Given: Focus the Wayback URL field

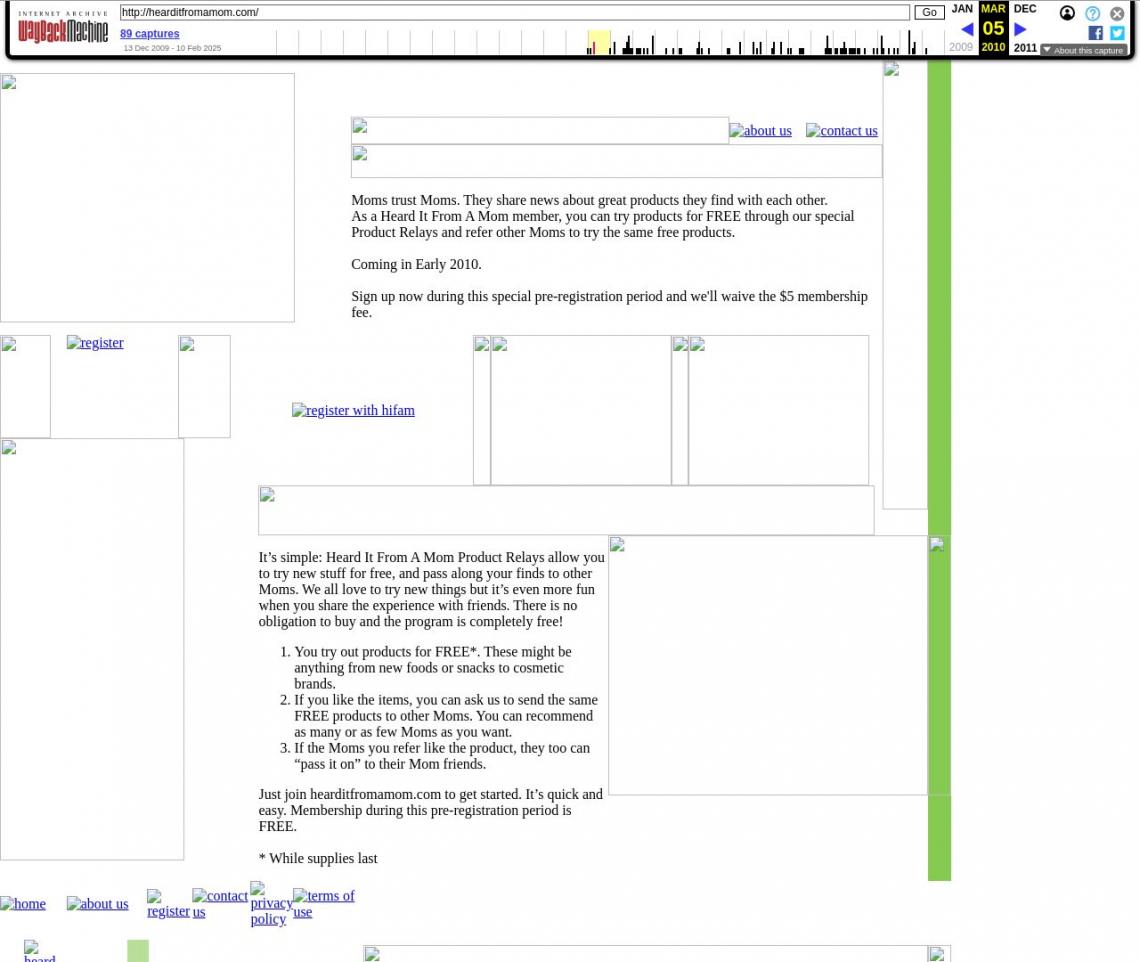Looking at the screenshot, I should pyautogui.click(x=514, y=12).
